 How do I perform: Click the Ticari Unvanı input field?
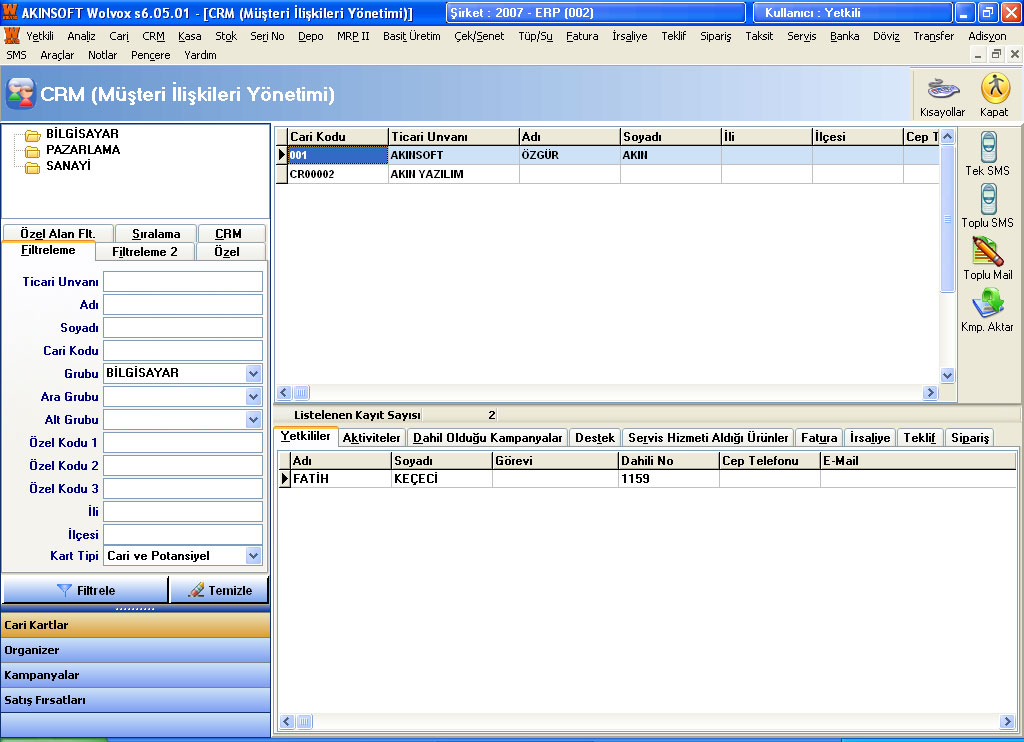pyautogui.click(x=183, y=282)
